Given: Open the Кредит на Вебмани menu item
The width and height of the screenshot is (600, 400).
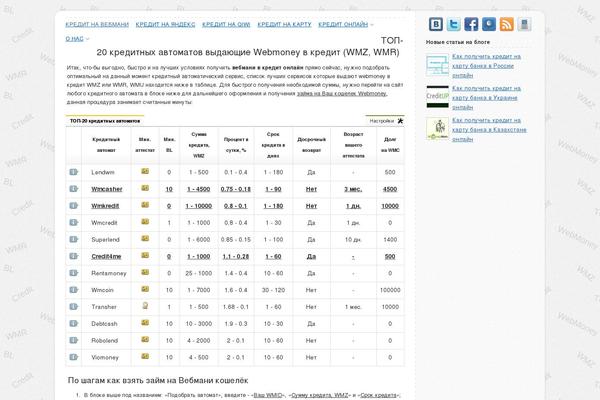Looking at the screenshot, I should click(97, 24).
